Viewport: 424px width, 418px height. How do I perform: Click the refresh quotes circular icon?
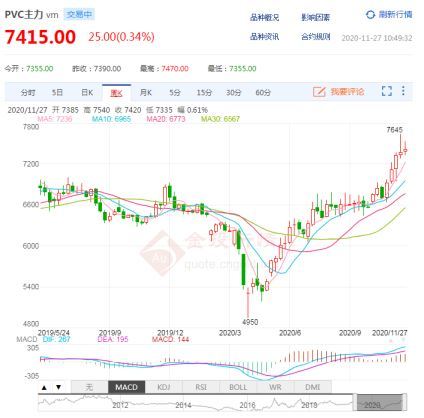370,15
